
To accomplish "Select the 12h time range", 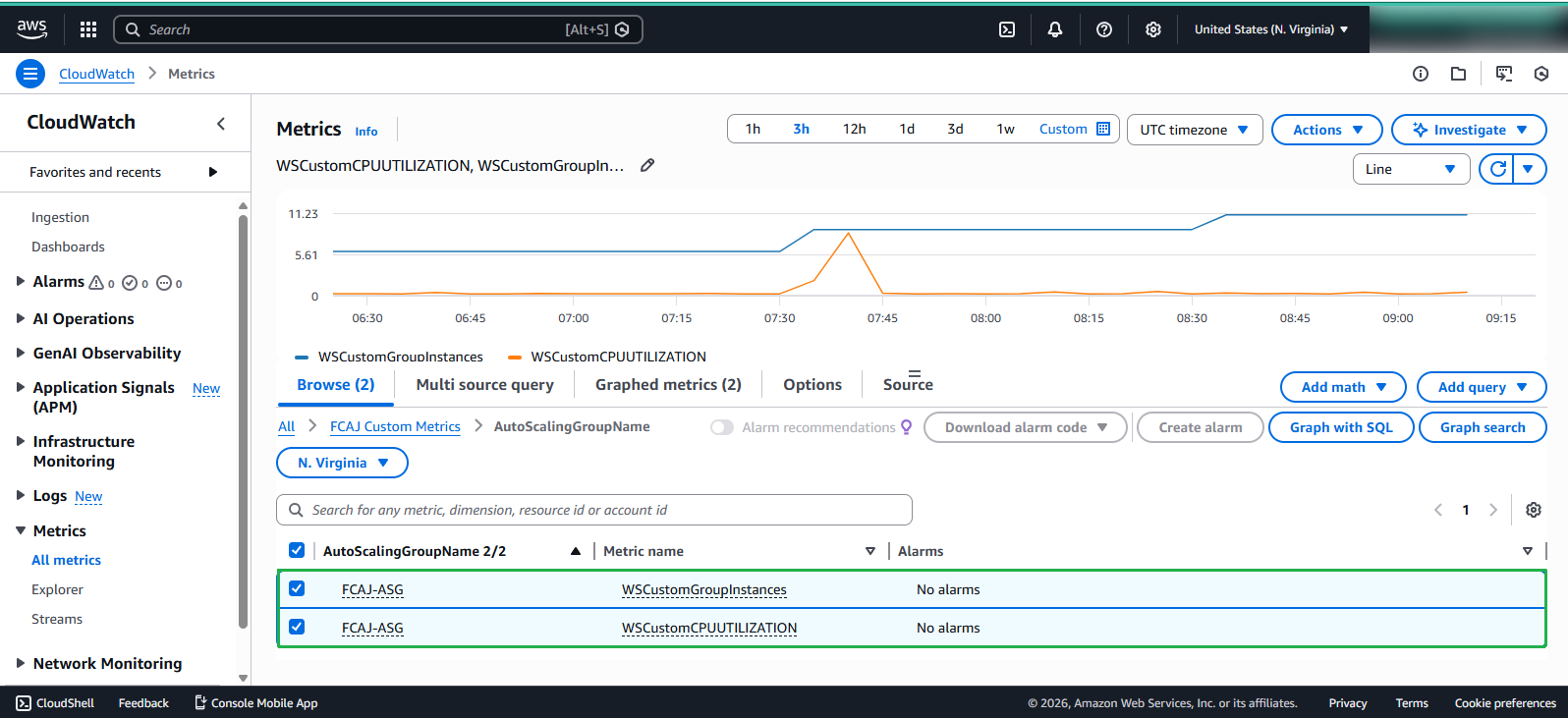I will pyautogui.click(x=854, y=129).
